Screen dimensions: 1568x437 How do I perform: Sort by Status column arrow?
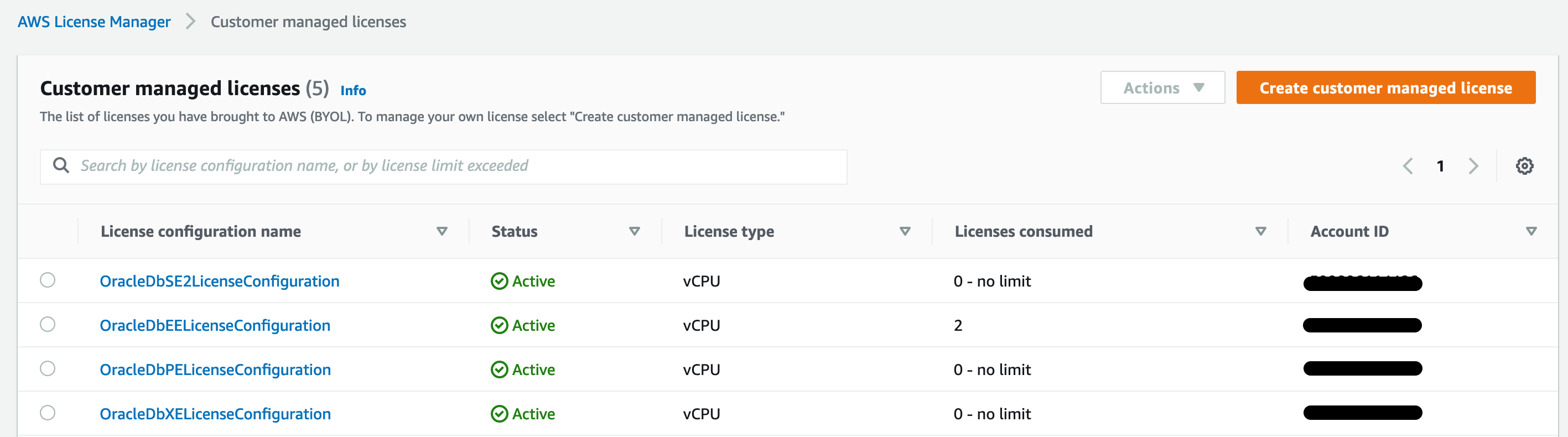pyautogui.click(x=634, y=231)
